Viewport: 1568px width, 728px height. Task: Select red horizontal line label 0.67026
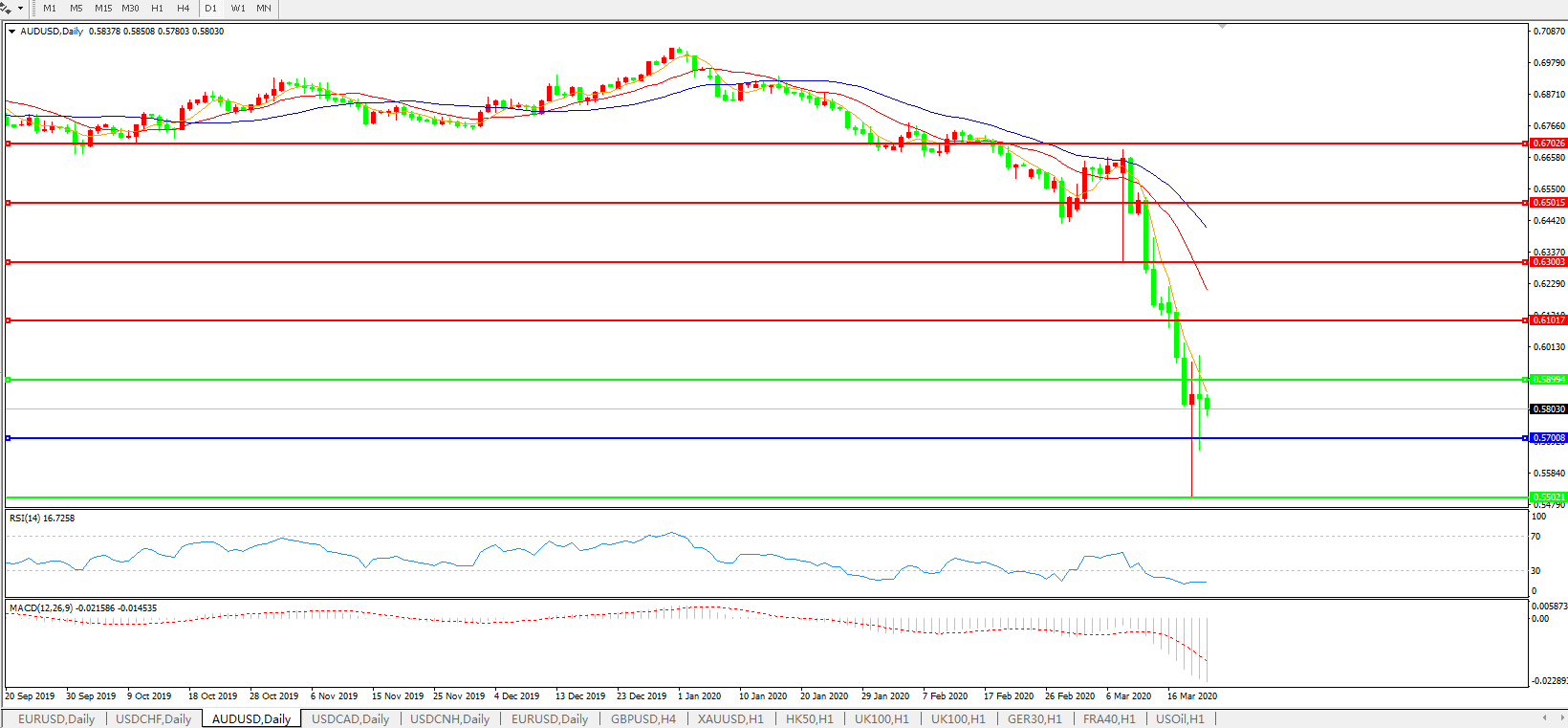1549,143
